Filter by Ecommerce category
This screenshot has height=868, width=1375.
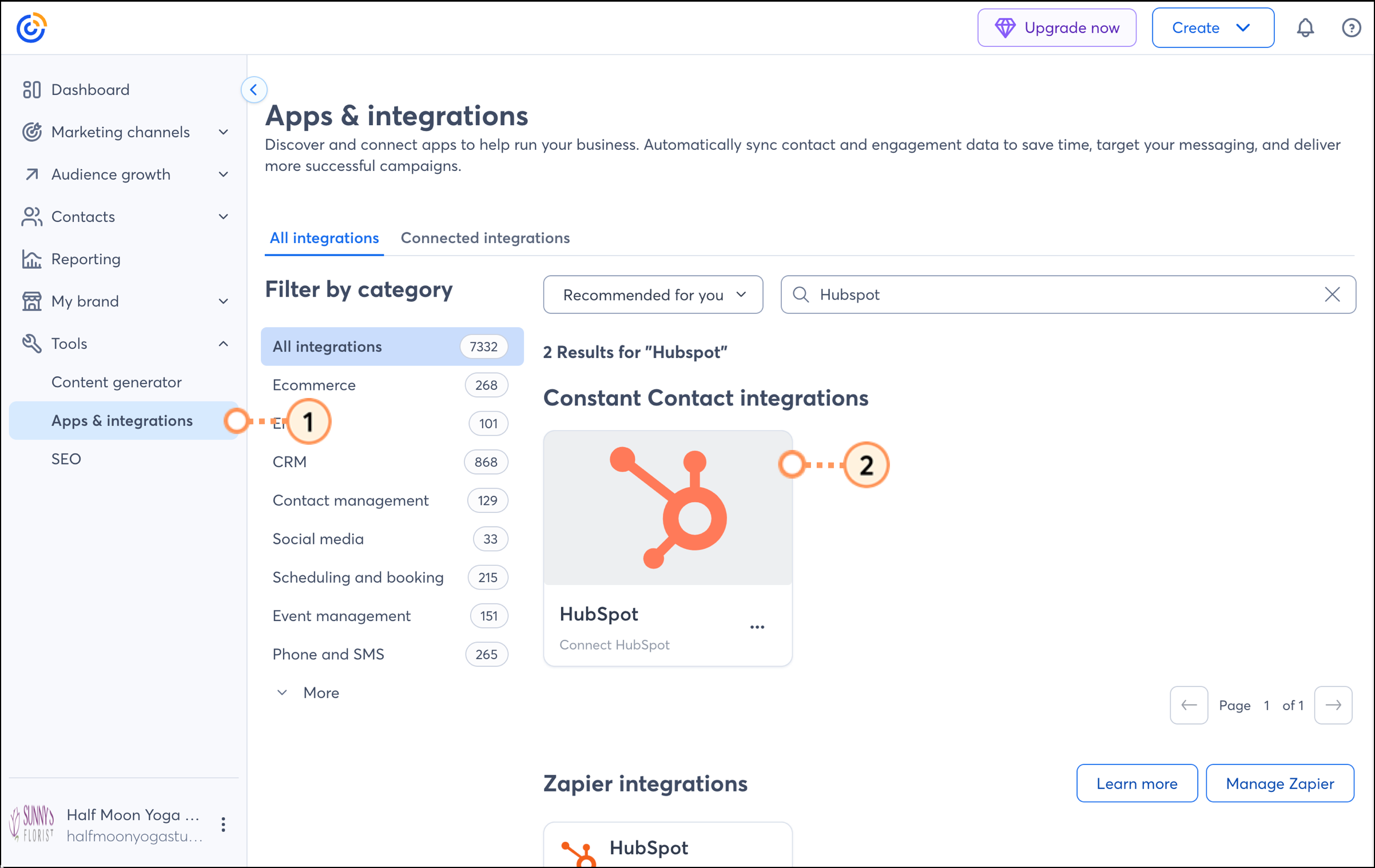[392, 385]
